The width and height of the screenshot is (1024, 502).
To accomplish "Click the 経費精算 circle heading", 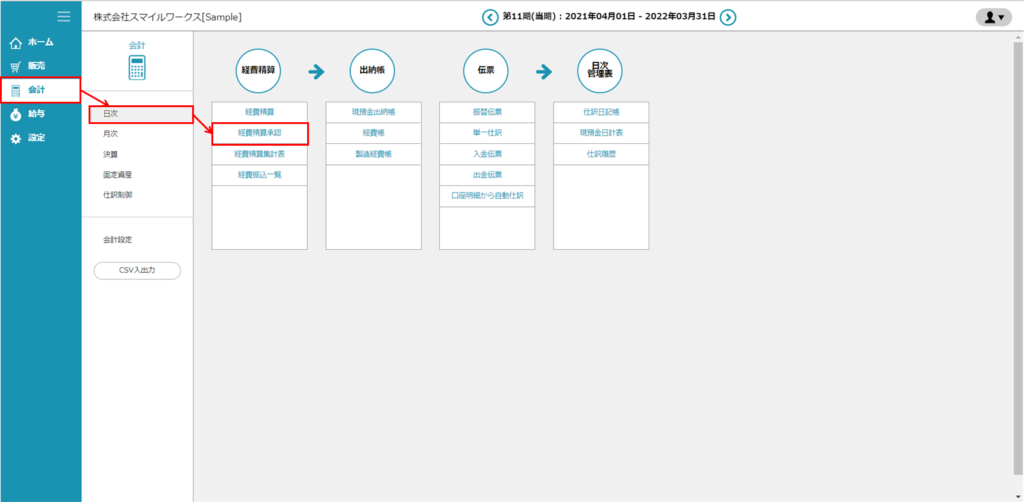I will tap(259, 71).
